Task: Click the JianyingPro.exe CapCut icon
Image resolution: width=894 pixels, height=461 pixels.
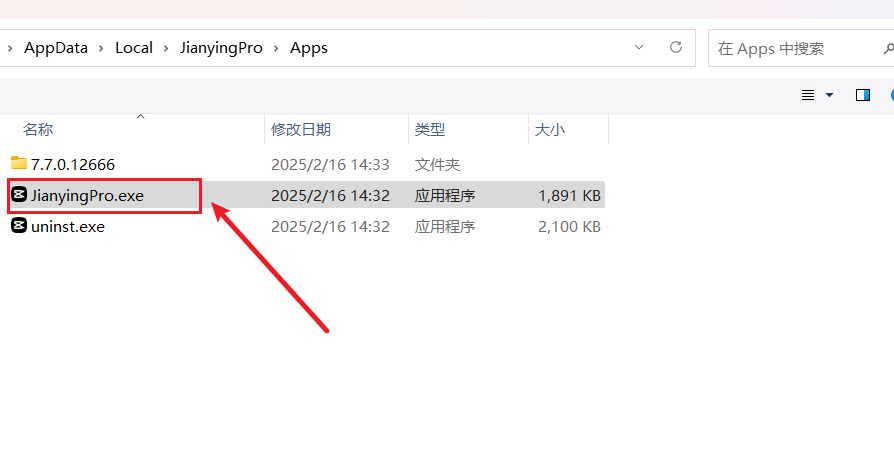Action: pyautogui.click(x=19, y=195)
